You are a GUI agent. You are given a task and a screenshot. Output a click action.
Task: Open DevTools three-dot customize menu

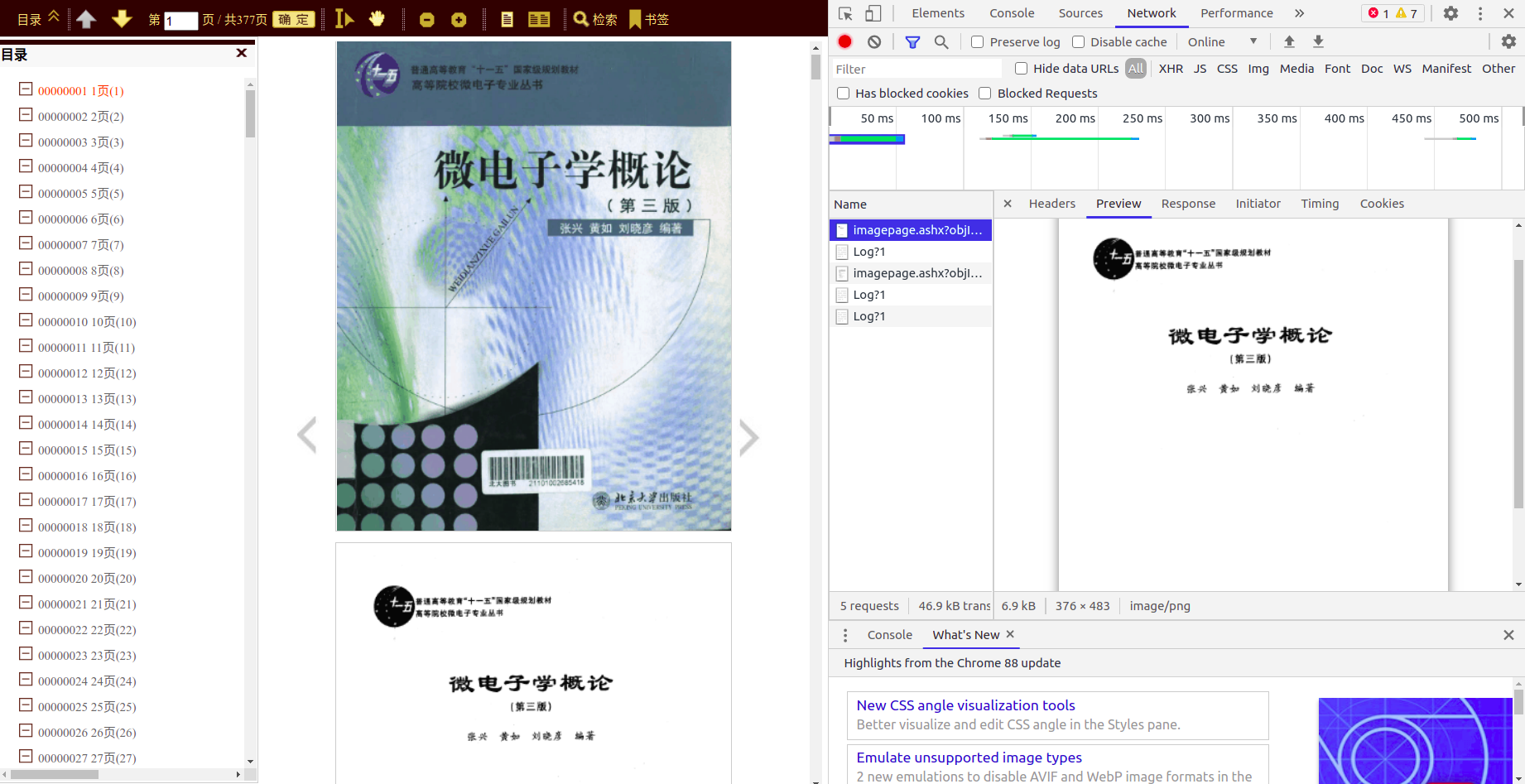tap(1480, 13)
